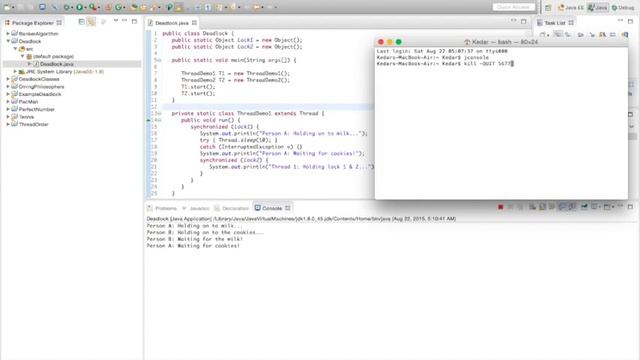This screenshot has height=360, width=640.
Task: Select PerfectNumber project in tree
Action: (37, 109)
